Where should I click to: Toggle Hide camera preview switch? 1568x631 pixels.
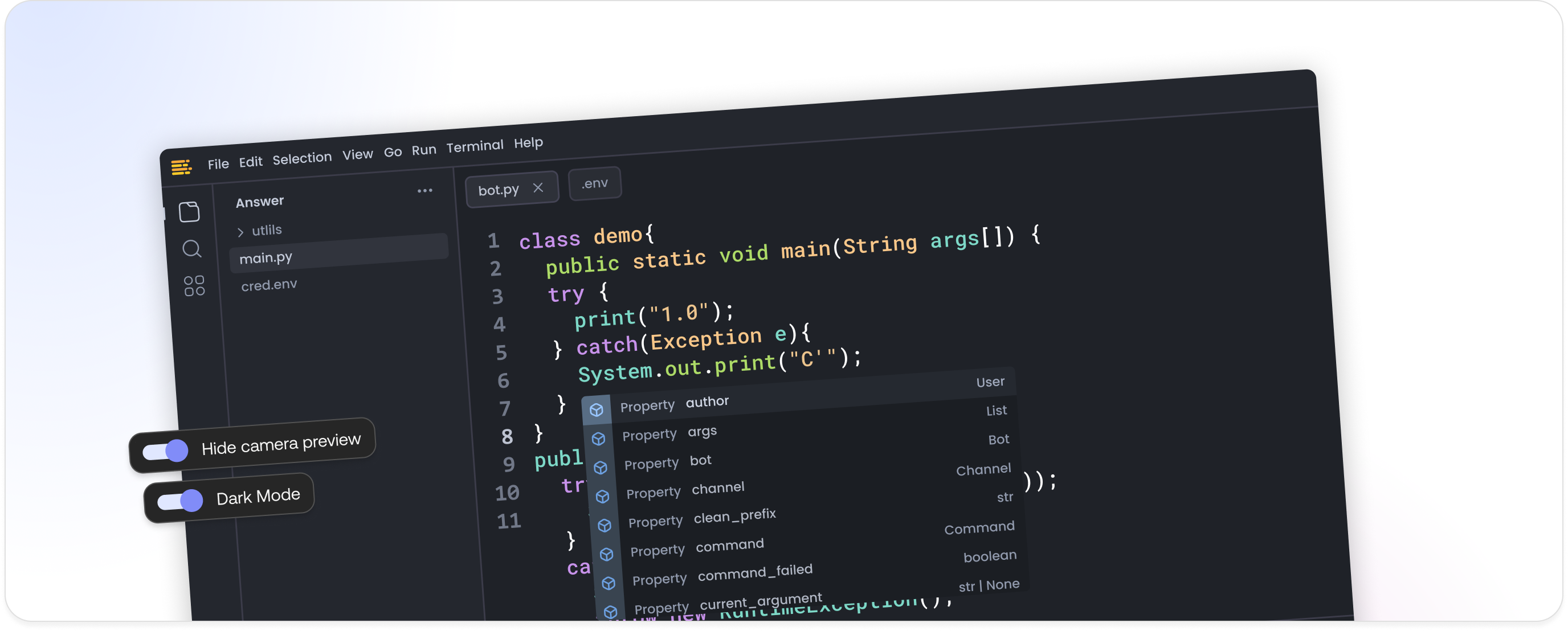point(166,451)
